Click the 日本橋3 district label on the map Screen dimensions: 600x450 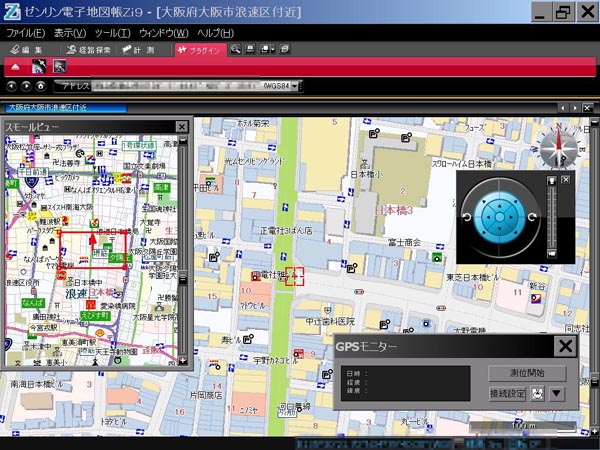[393, 210]
